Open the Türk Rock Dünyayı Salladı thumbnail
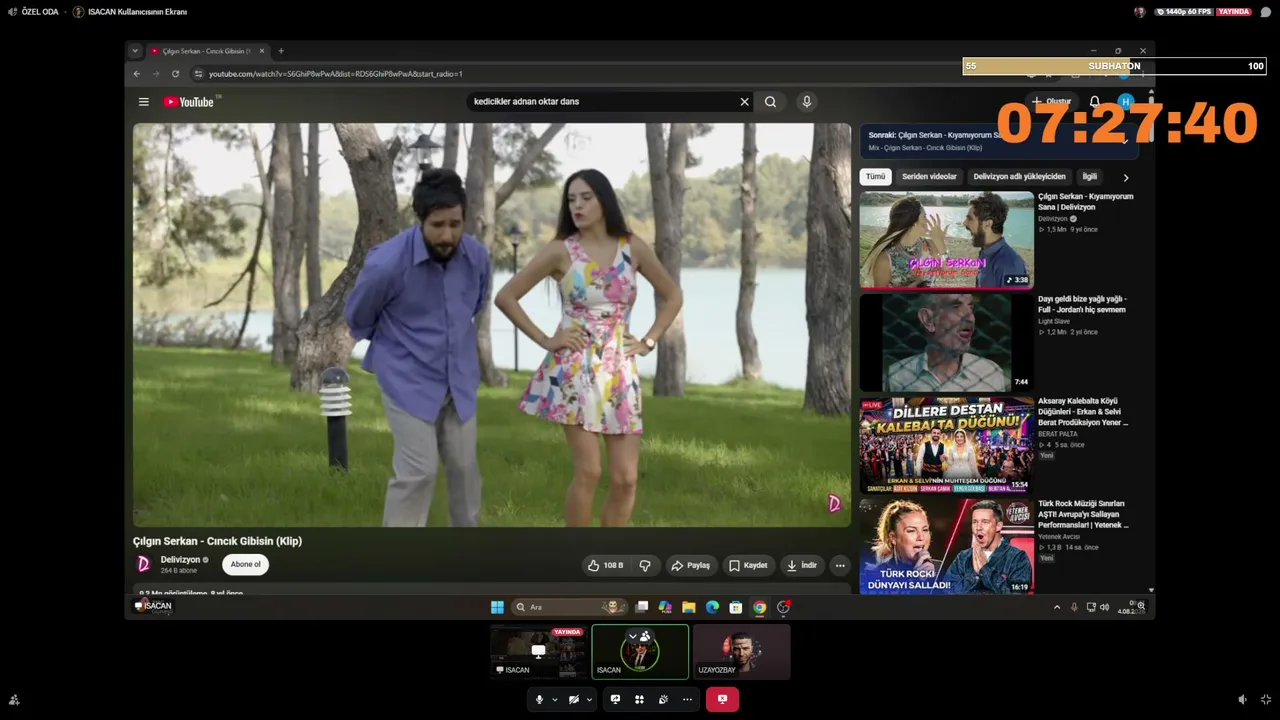 coord(947,547)
